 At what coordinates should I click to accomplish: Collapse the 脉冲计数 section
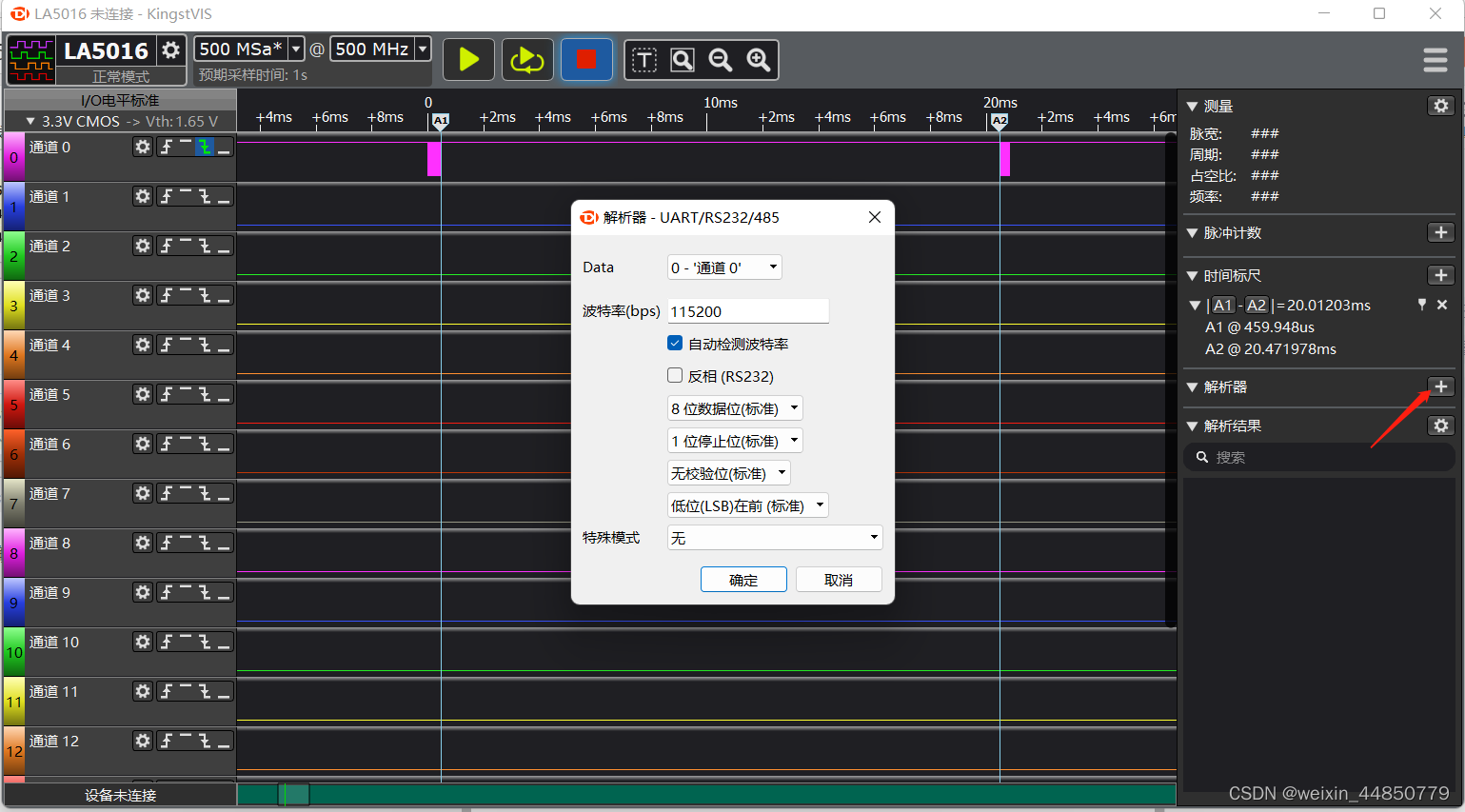pyautogui.click(x=1192, y=232)
